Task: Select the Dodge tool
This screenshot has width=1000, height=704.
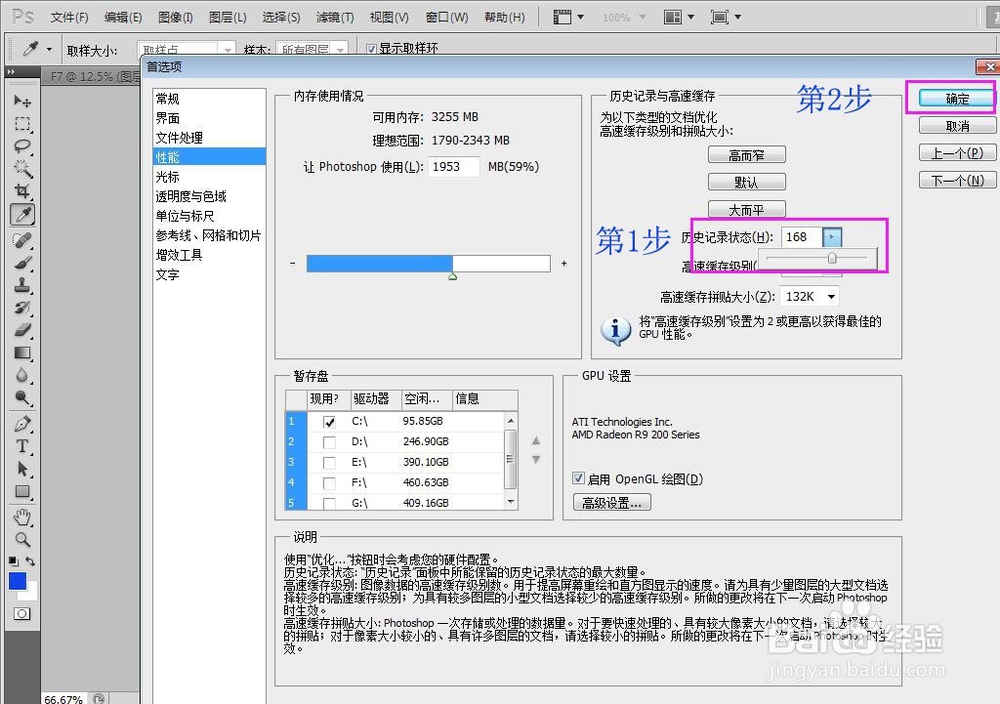Action: [22, 398]
